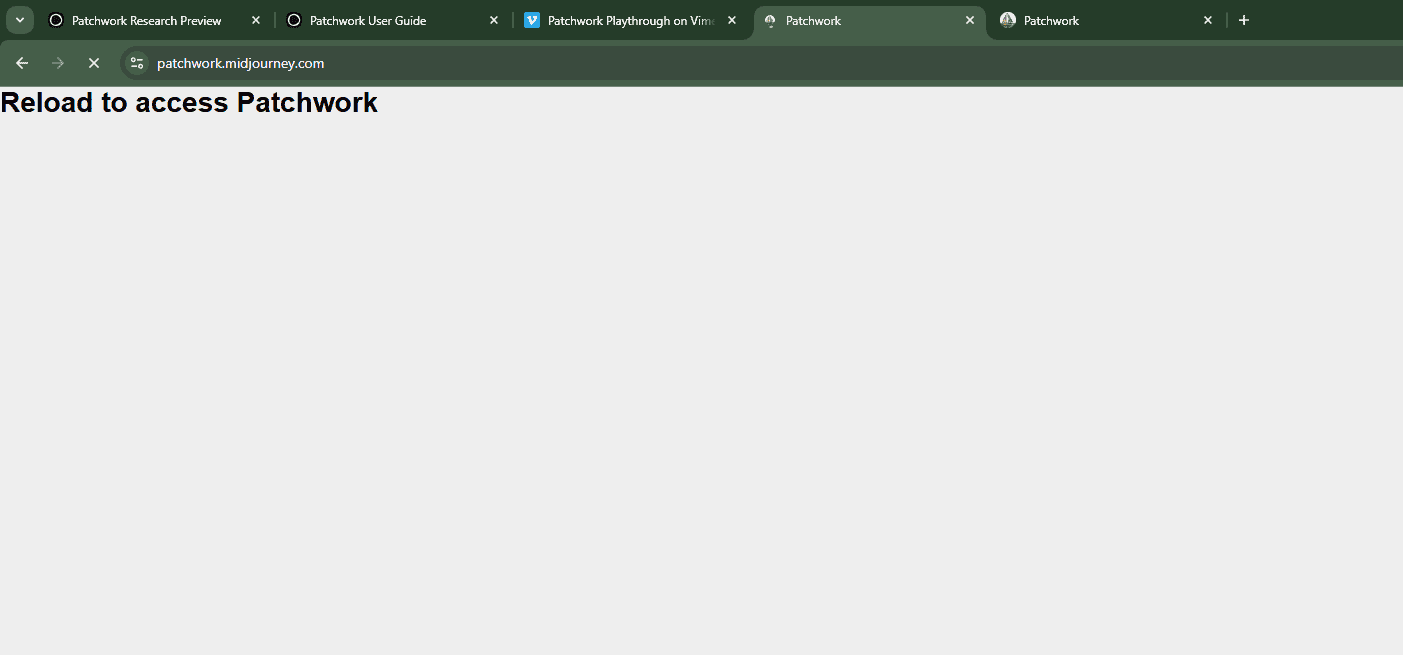Switch to Patchwork User Guide tab
Image resolution: width=1403 pixels, height=655 pixels.
tap(392, 20)
